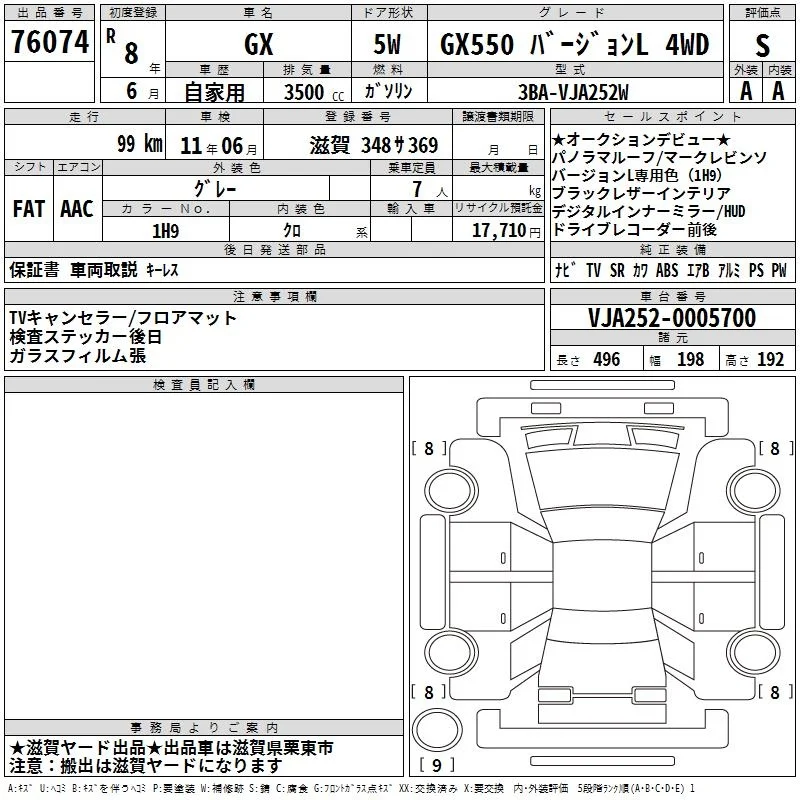Click the vehicle history value "自家用"
The width and height of the screenshot is (800, 800).
click(214, 92)
